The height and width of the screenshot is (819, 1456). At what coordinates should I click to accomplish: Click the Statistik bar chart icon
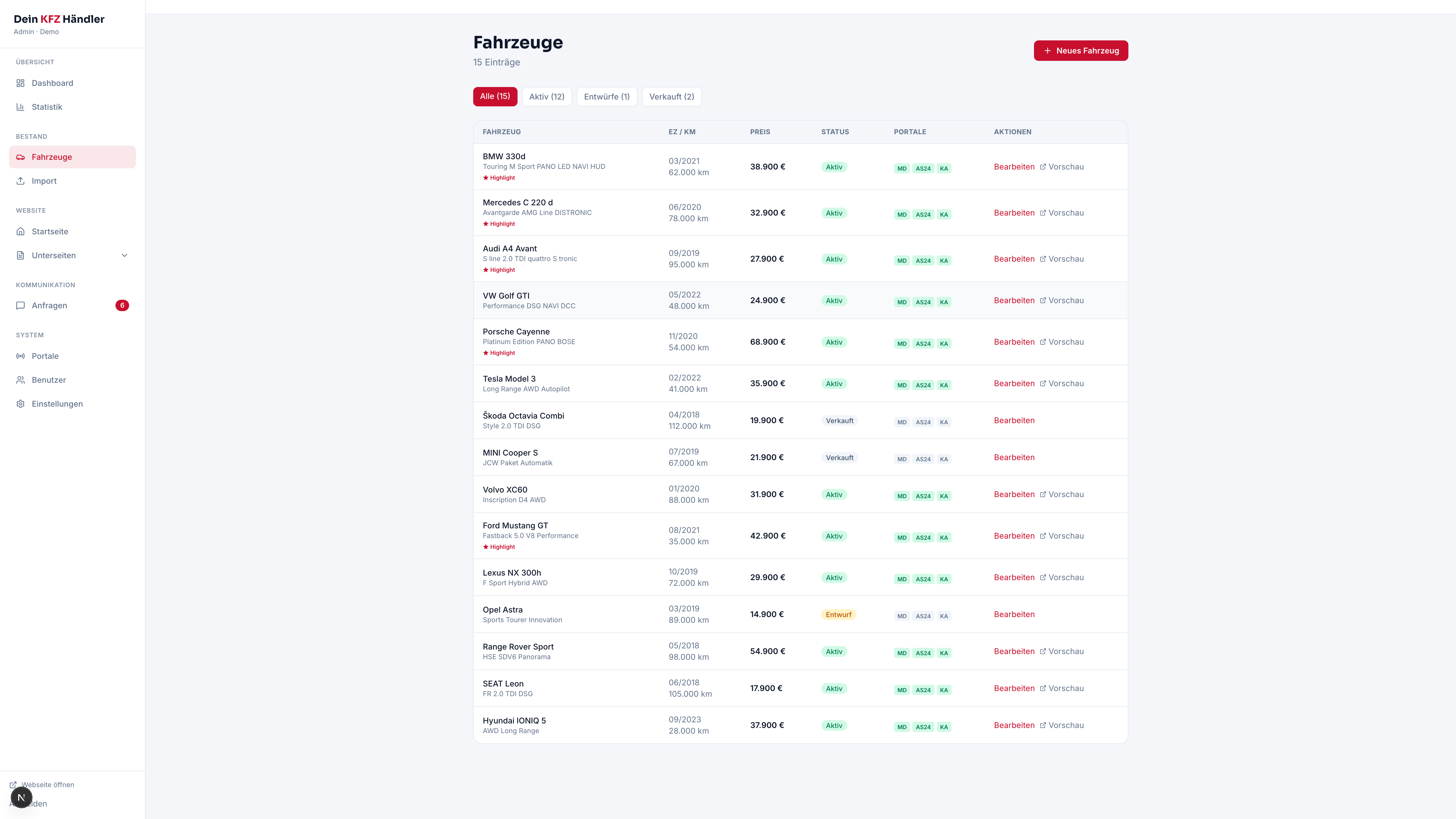pos(20,107)
